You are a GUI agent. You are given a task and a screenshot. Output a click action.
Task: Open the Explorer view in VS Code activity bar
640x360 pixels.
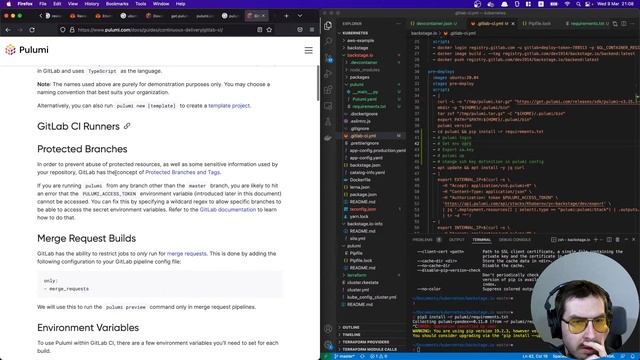coord(328,26)
